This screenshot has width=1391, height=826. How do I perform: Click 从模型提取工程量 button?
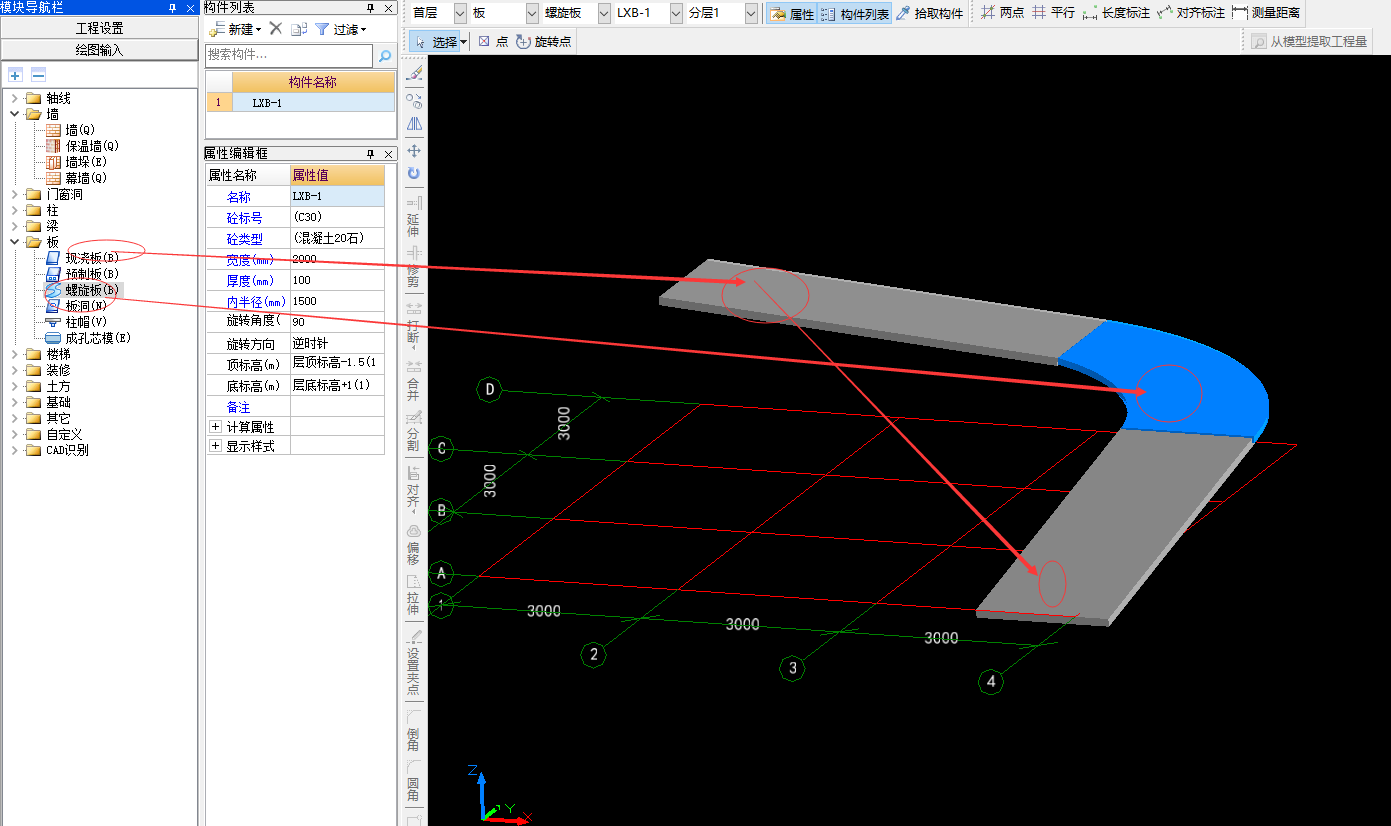[x=1308, y=42]
